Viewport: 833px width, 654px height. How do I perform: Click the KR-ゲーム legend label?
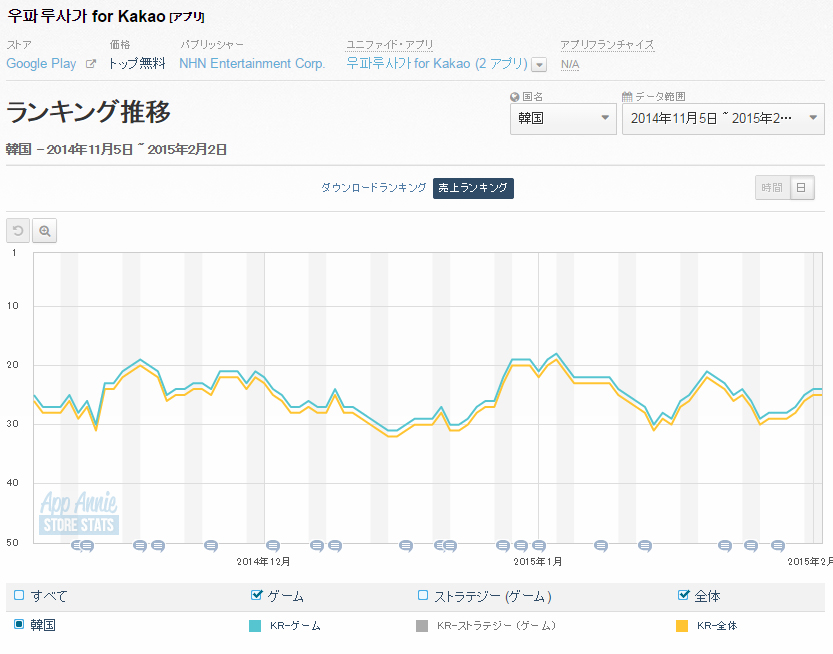pyautogui.click(x=295, y=626)
